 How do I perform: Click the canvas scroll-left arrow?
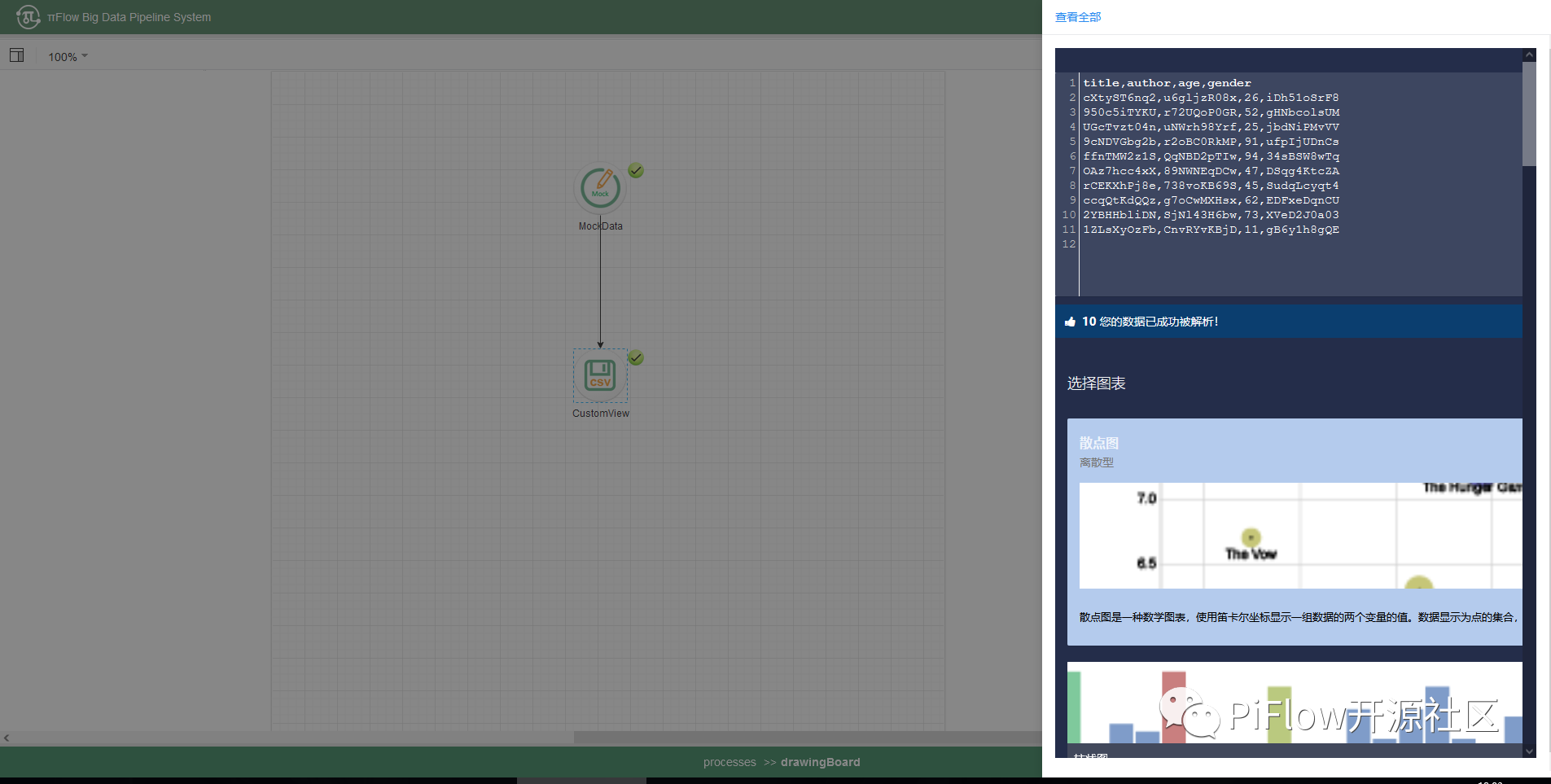click(7, 738)
